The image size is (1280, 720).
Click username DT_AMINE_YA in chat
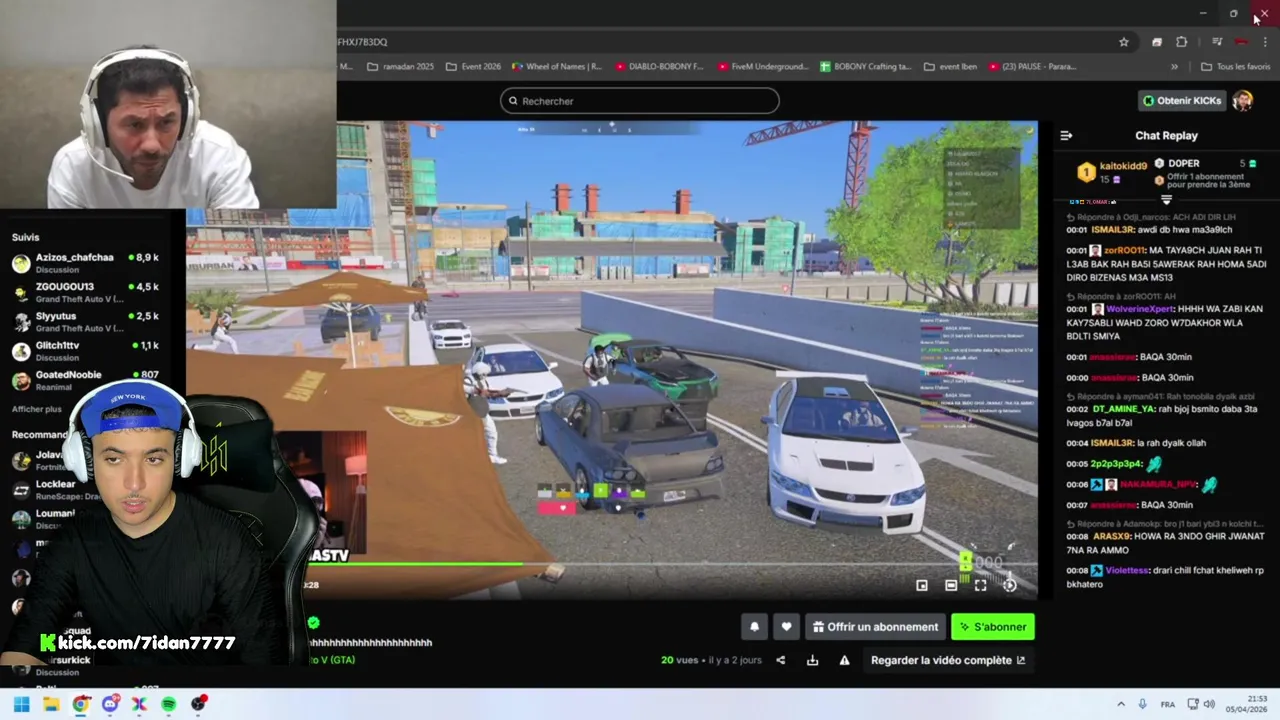click(x=1124, y=409)
